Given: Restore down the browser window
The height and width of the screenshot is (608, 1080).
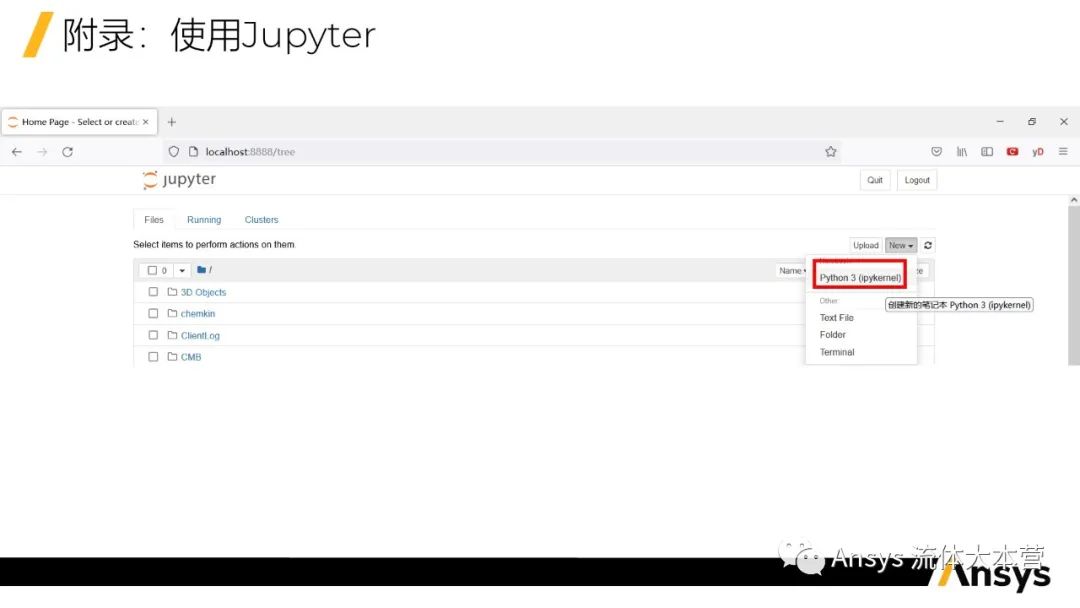Looking at the screenshot, I should pyautogui.click(x=1032, y=121).
